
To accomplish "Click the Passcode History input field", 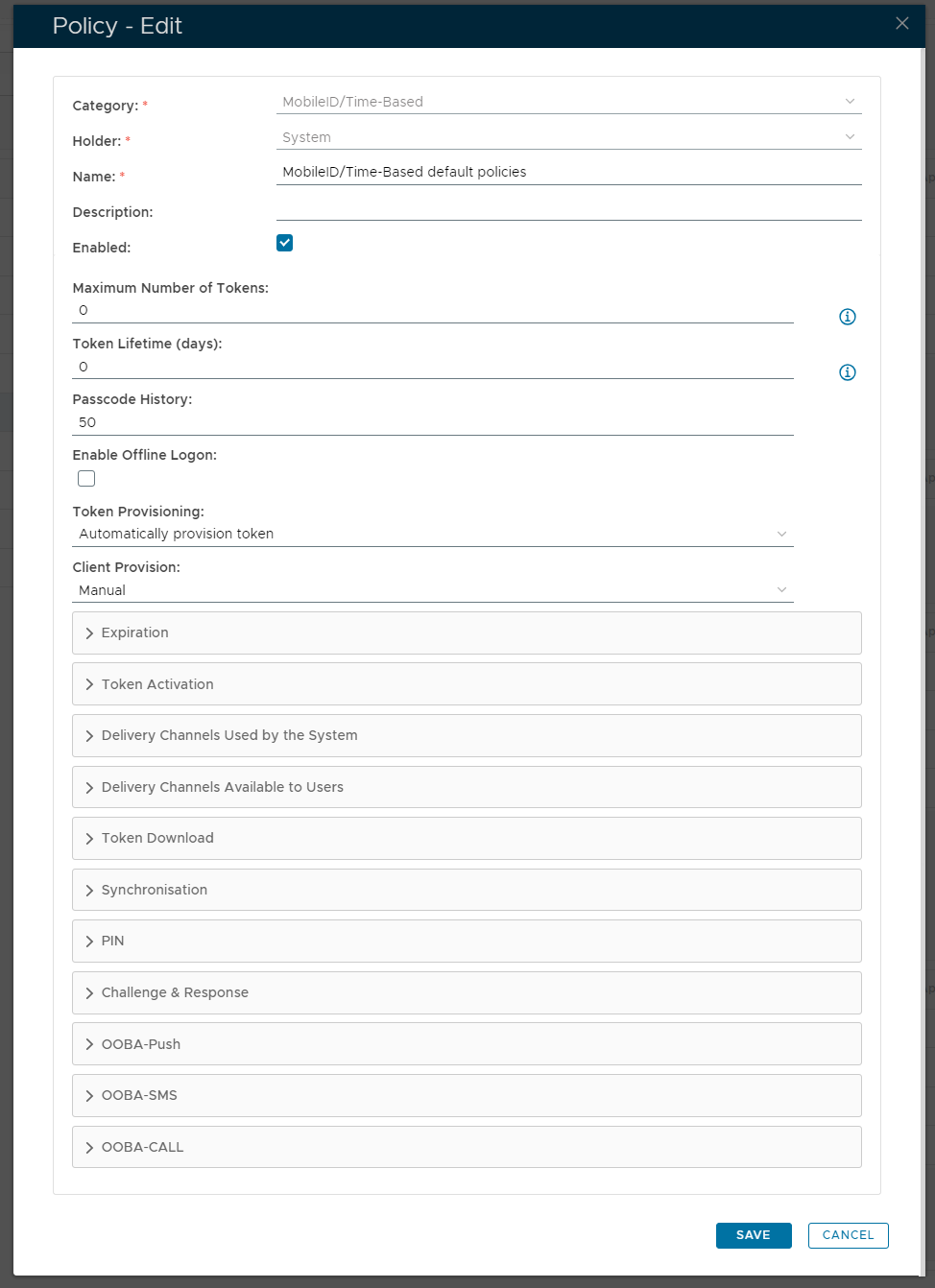I will point(432,422).
